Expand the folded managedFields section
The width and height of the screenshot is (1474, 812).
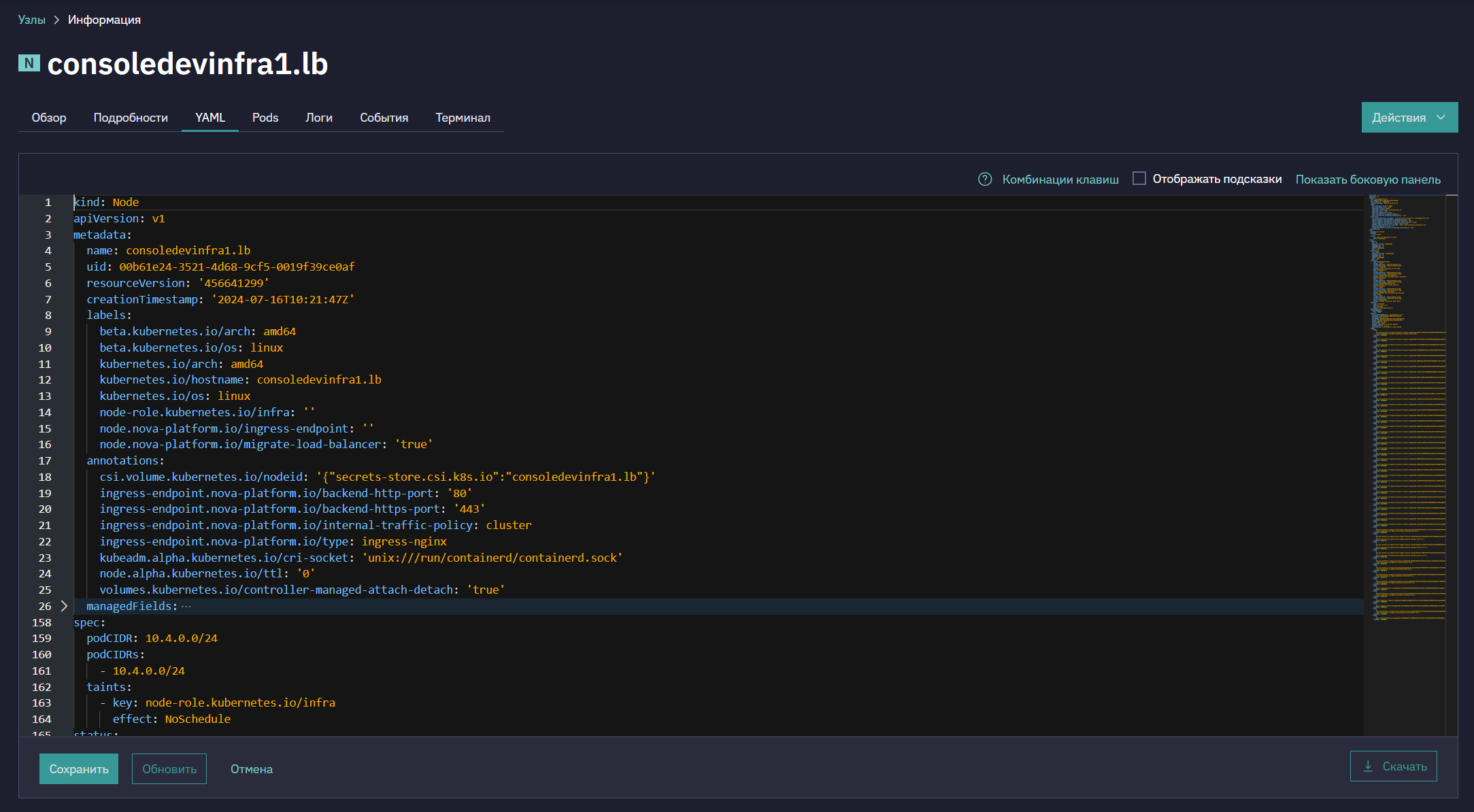tap(64, 605)
